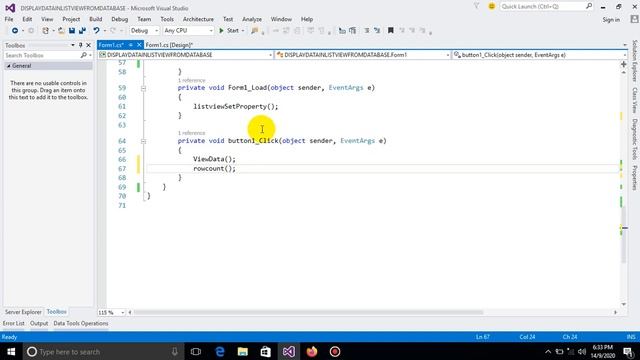The height and width of the screenshot is (360, 640).
Task: Close the Form1.cs code tab
Action: 139,45
